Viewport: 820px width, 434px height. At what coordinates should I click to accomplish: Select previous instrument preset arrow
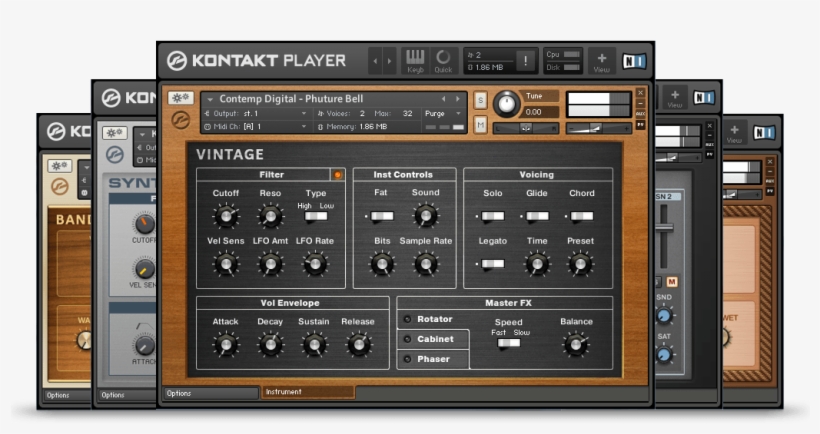click(443, 99)
